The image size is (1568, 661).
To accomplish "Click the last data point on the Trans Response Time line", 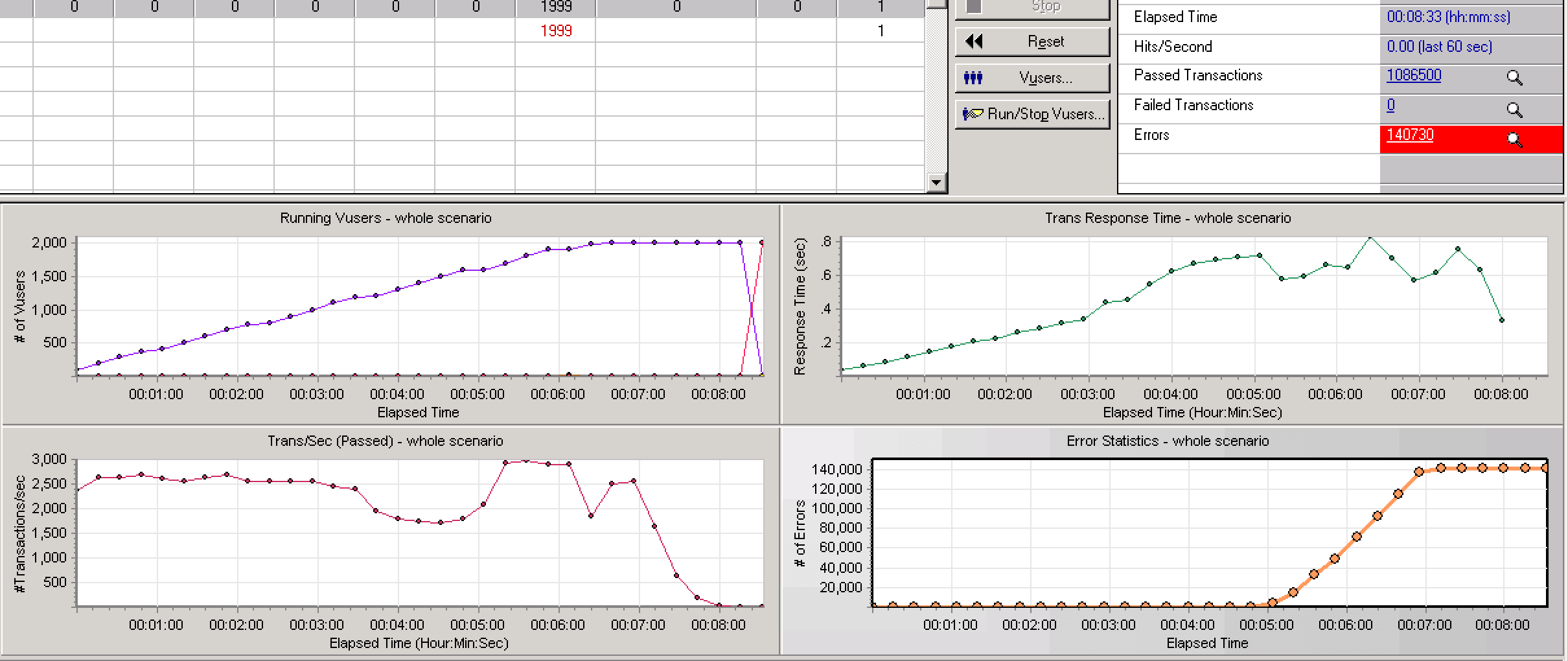I will (1502, 320).
